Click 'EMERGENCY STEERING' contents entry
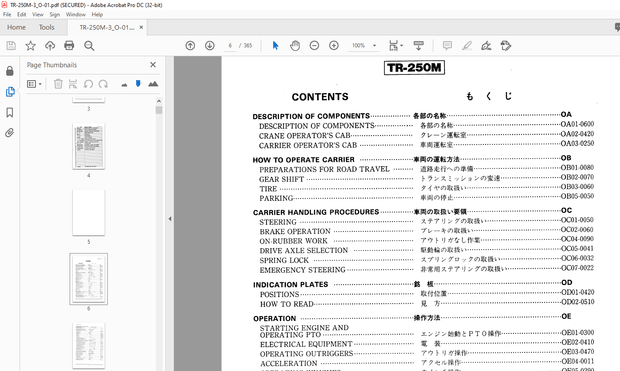Image resolution: width=620 pixels, height=371 pixels. [302, 270]
